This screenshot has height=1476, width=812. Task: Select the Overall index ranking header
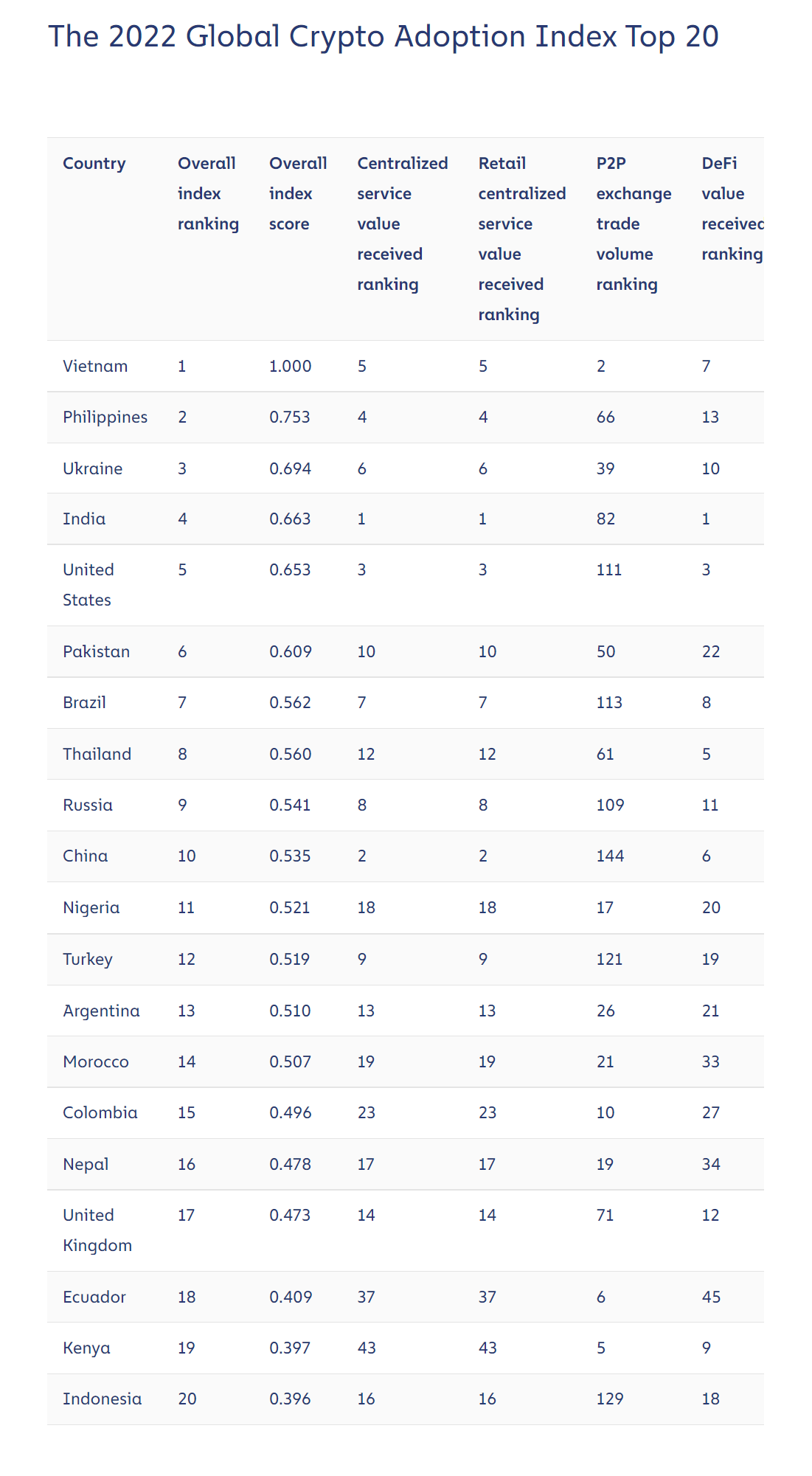click(x=208, y=194)
